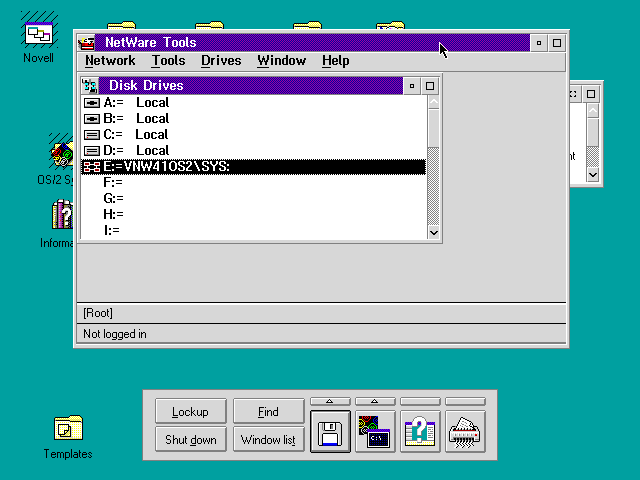Select the 'I:=' drive row
This screenshot has width=640, height=480.
point(253,230)
